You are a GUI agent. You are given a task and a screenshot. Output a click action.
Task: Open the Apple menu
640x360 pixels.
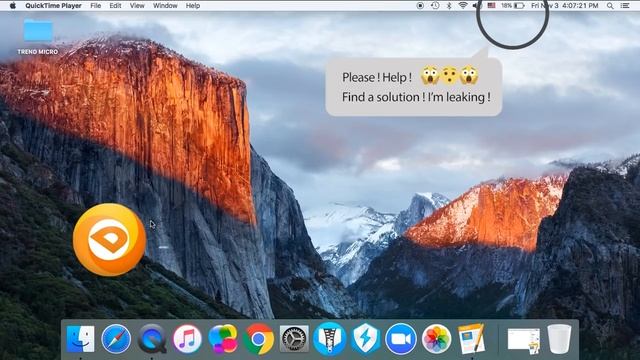click(12, 6)
